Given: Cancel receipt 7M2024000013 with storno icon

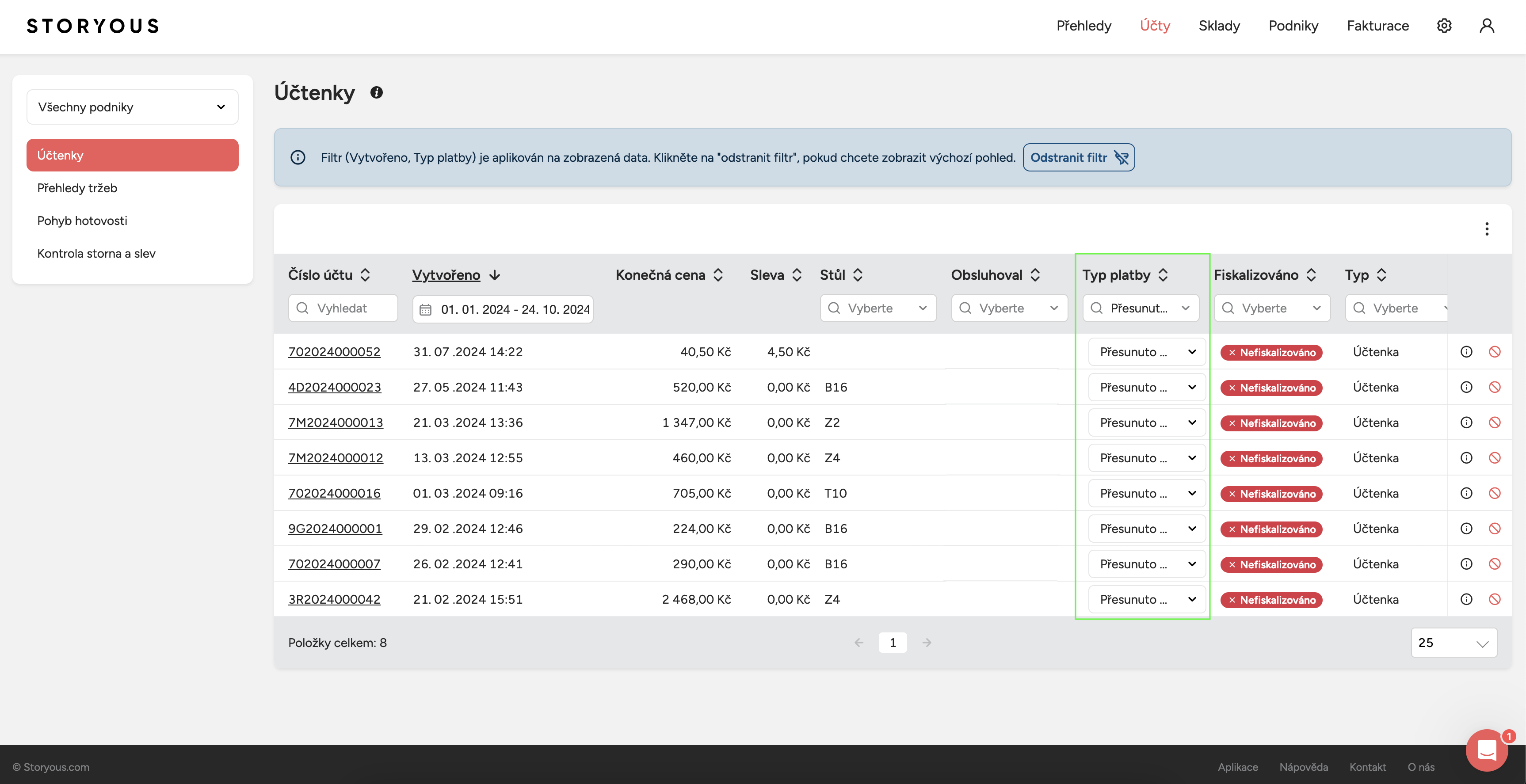Looking at the screenshot, I should tap(1495, 422).
